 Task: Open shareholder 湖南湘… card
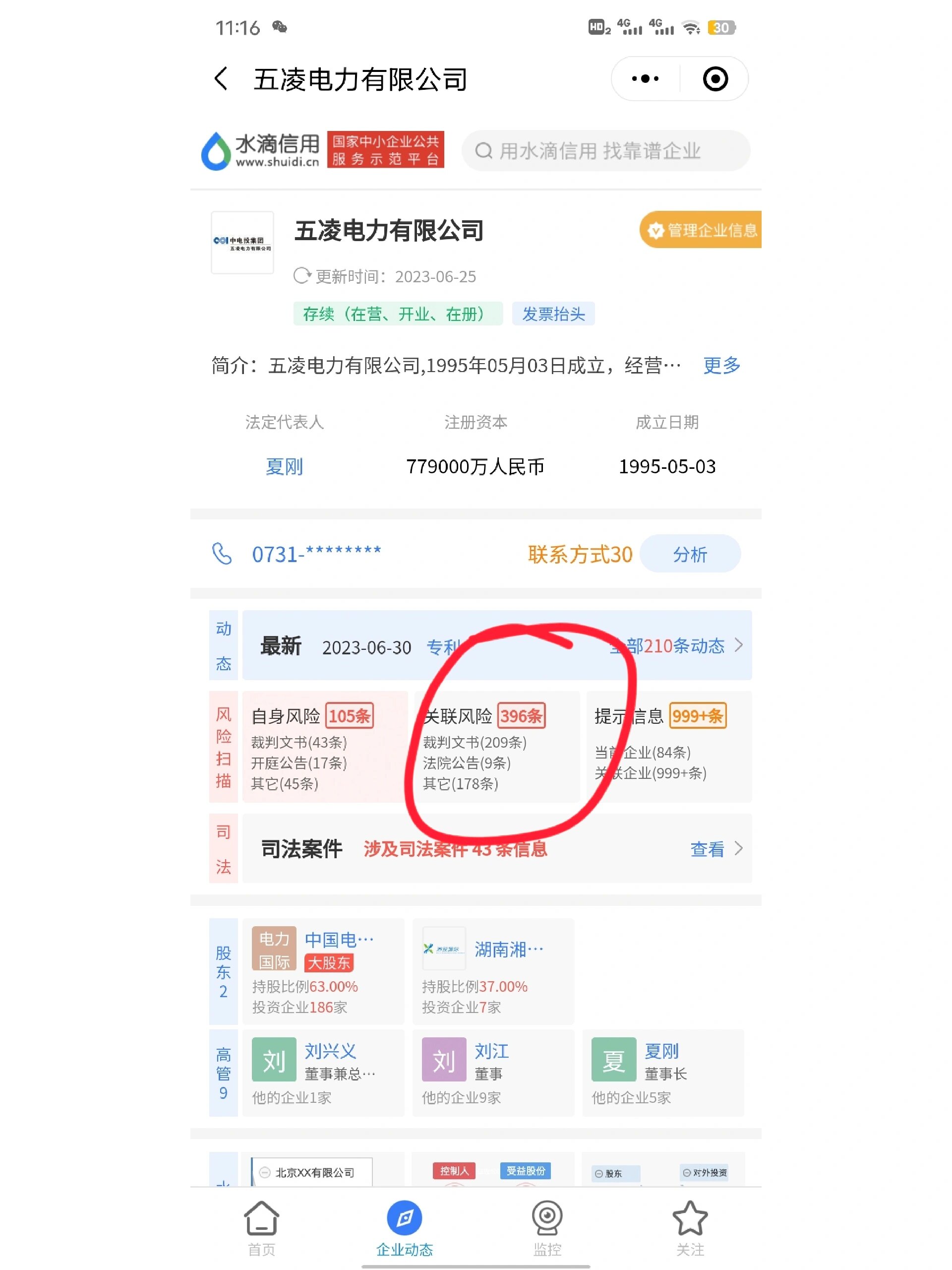coord(493,971)
